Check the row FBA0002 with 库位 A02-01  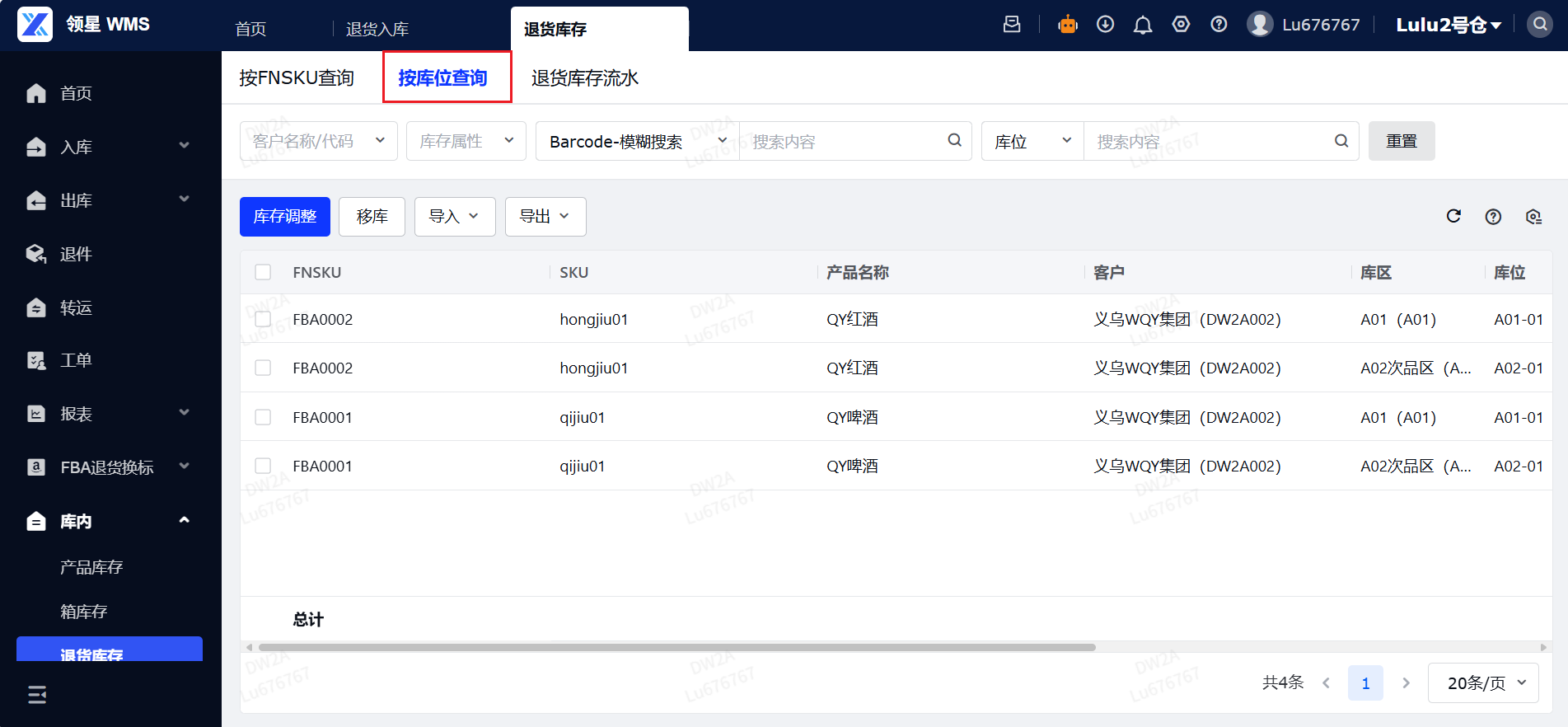coord(263,368)
